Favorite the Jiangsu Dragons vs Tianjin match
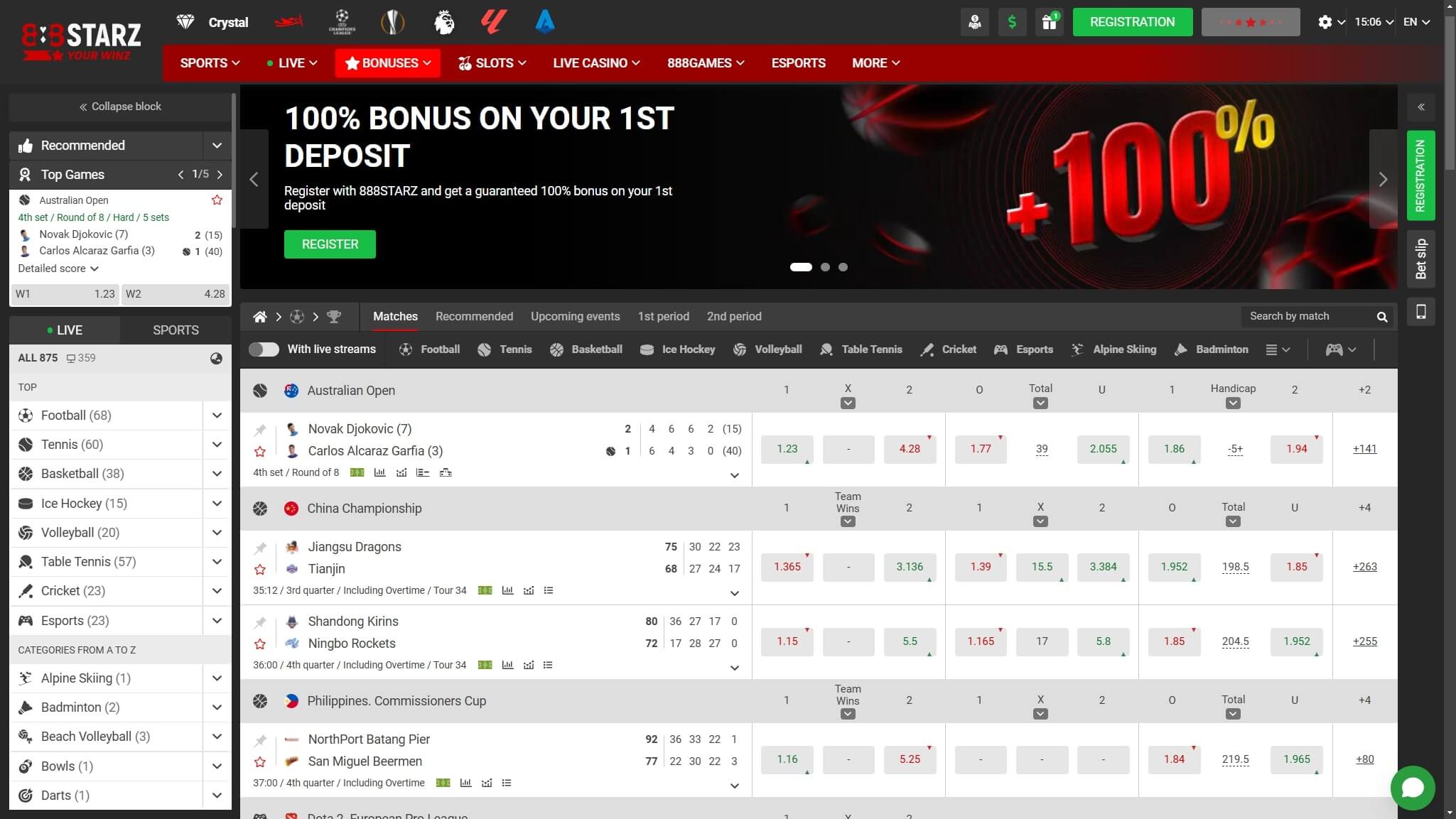The width and height of the screenshot is (1456, 819). pos(260,570)
